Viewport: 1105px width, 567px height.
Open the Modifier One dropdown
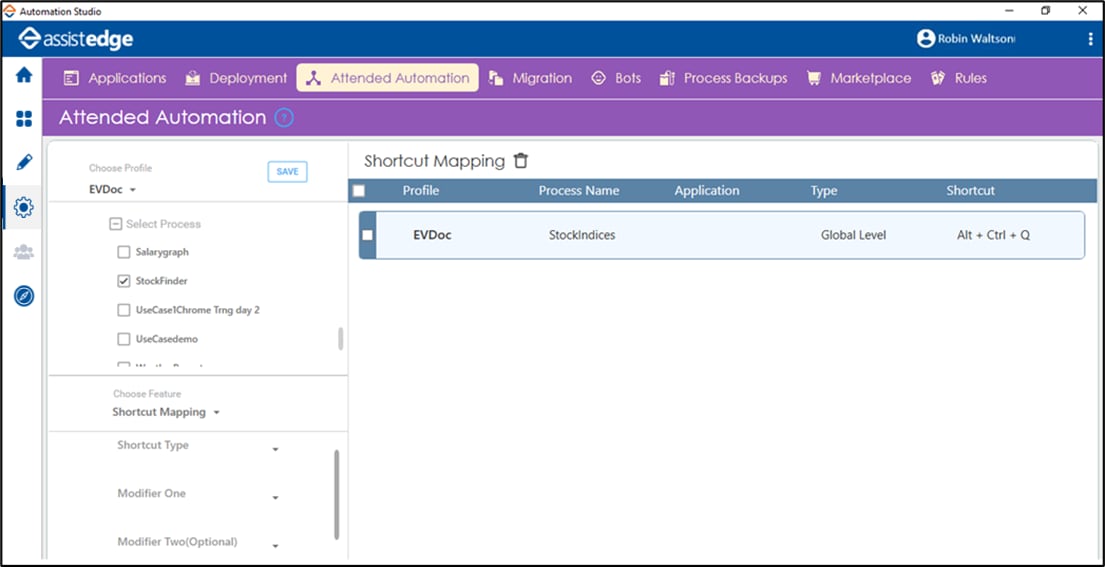[275, 498]
